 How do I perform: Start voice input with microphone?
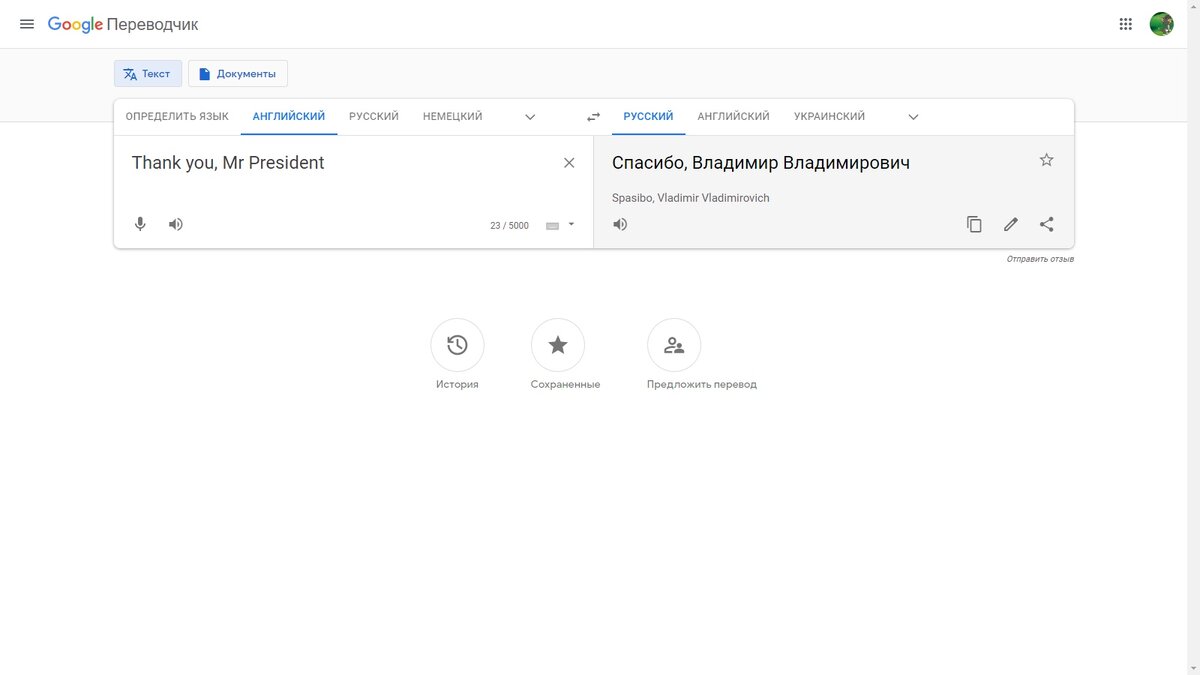(x=140, y=224)
